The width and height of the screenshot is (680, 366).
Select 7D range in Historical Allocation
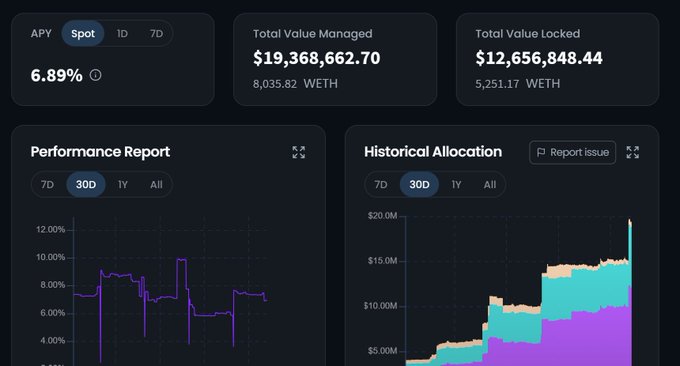381,184
